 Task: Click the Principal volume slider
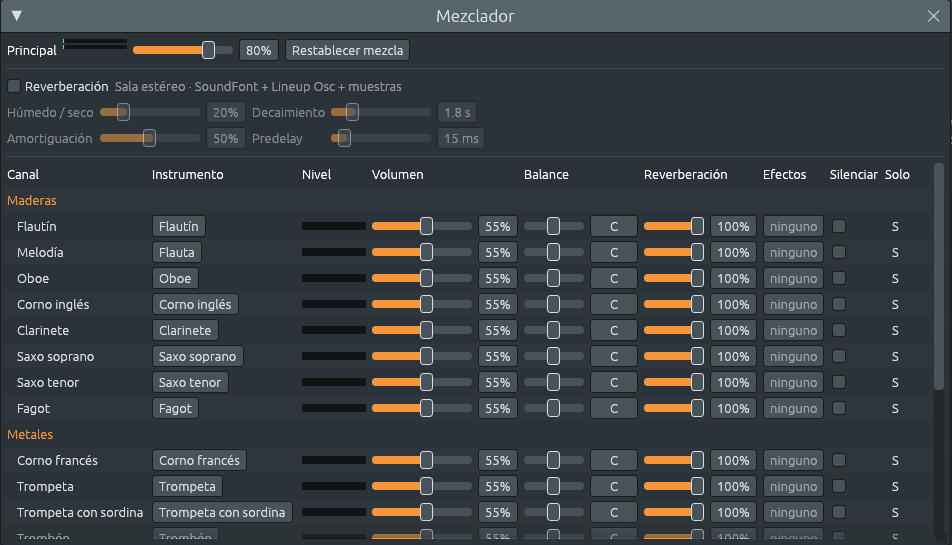point(182,50)
